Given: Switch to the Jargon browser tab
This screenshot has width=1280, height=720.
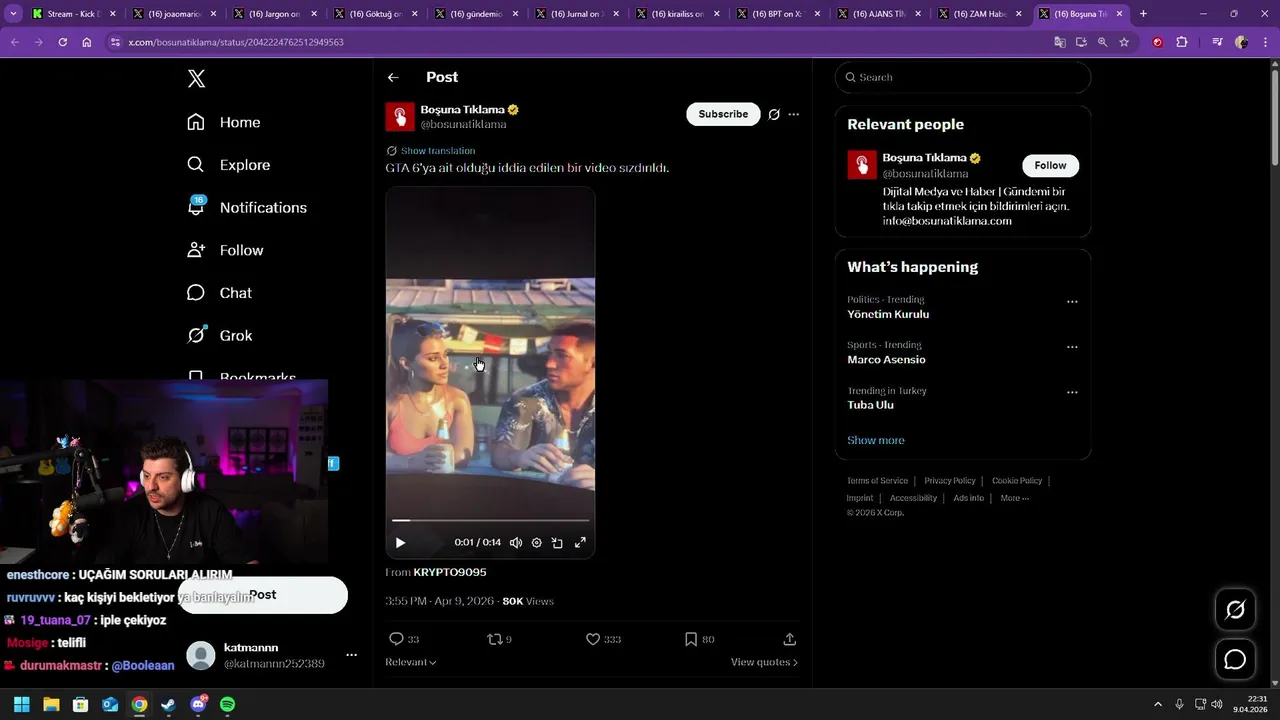Looking at the screenshot, I should tap(275, 14).
